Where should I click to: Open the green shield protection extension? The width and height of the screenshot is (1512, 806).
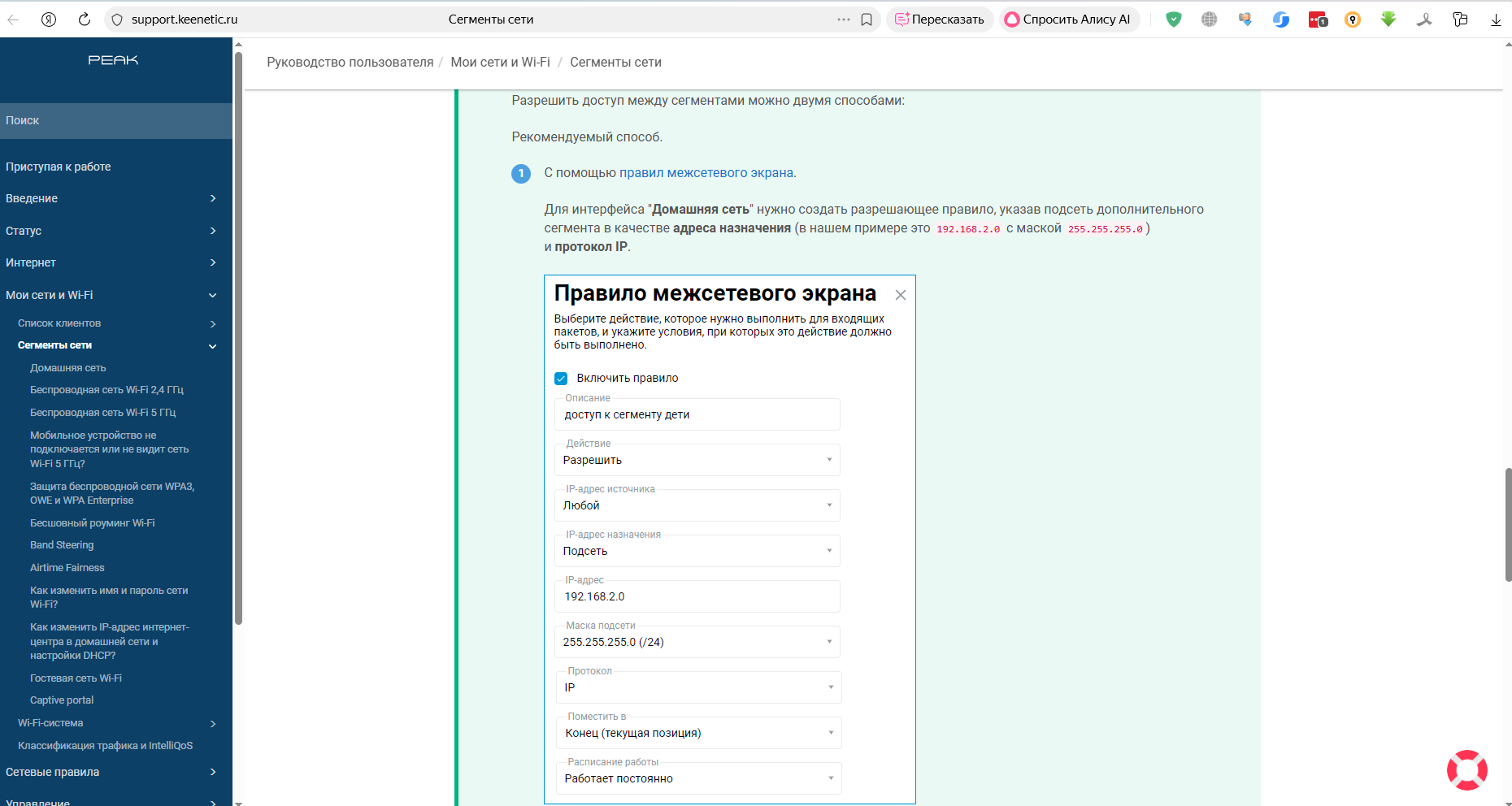click(1173, 19)
